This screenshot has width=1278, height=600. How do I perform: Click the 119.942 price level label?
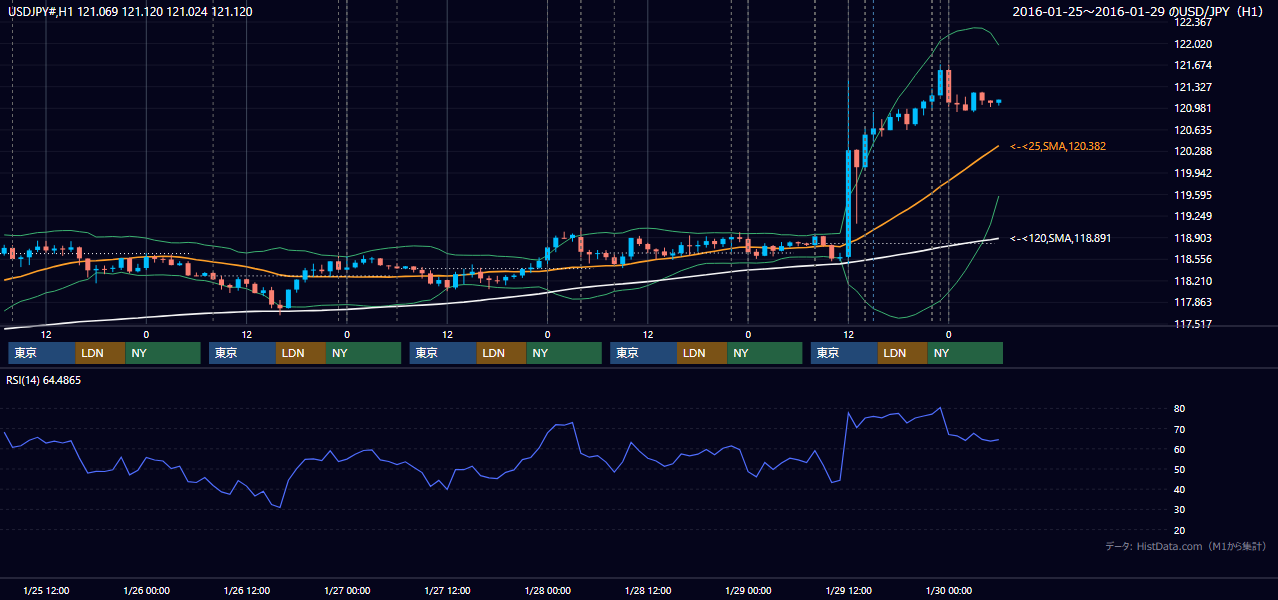tap(1194, 173)
